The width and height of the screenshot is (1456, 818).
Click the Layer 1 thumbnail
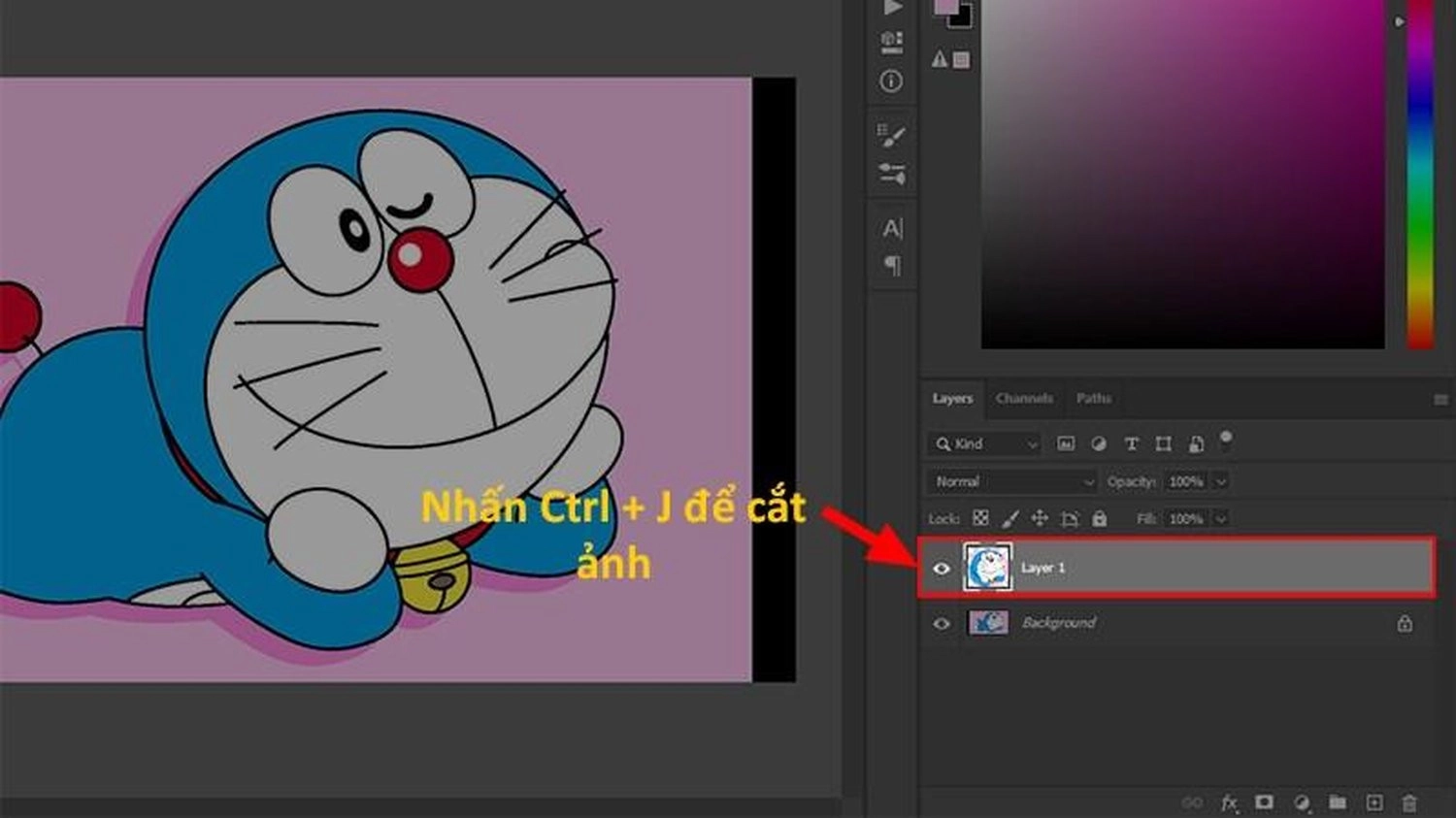[988, 568]
